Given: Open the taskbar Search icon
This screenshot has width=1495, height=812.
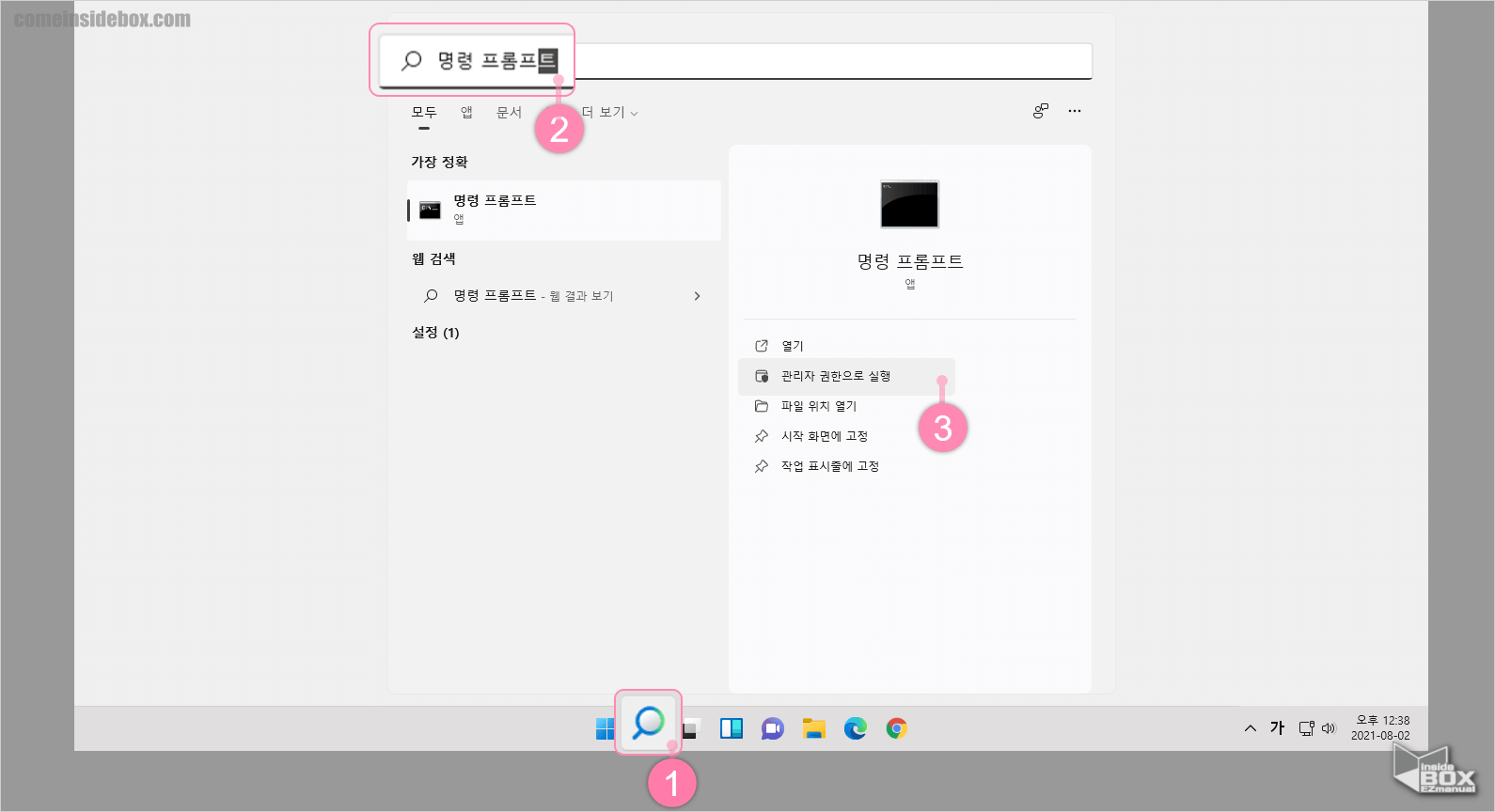Looking at the screenshot, I should tap(649, 723).
